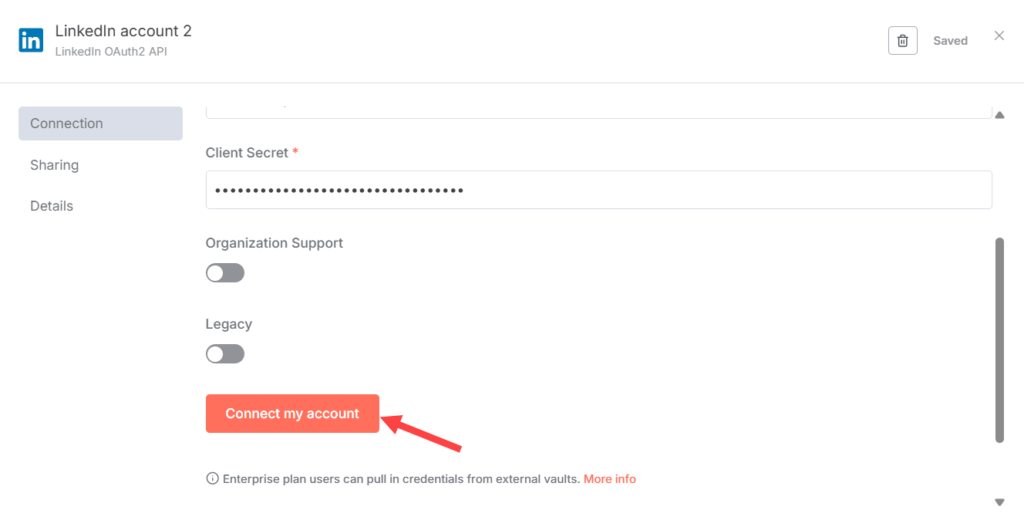The height and width of the screenshot is (527, 1024).
Task: Open the Details tab
Action: pyautogui.click(x=52, y=206)
